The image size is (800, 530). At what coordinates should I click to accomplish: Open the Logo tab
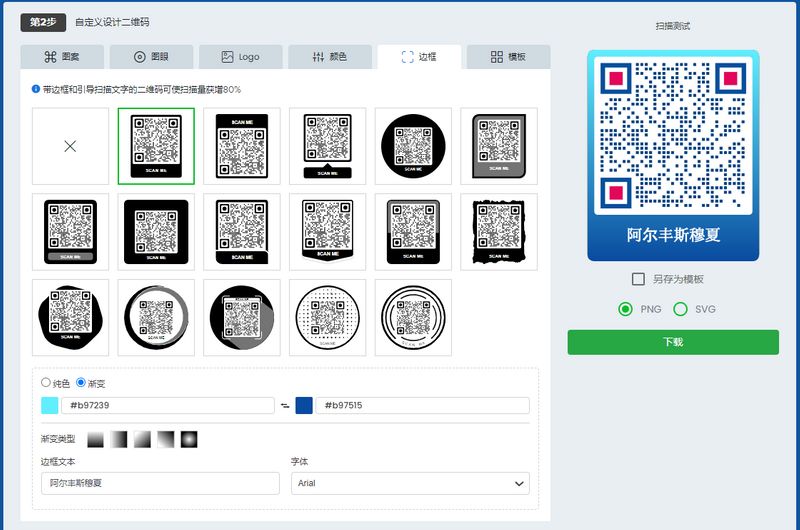pos(240,57)
